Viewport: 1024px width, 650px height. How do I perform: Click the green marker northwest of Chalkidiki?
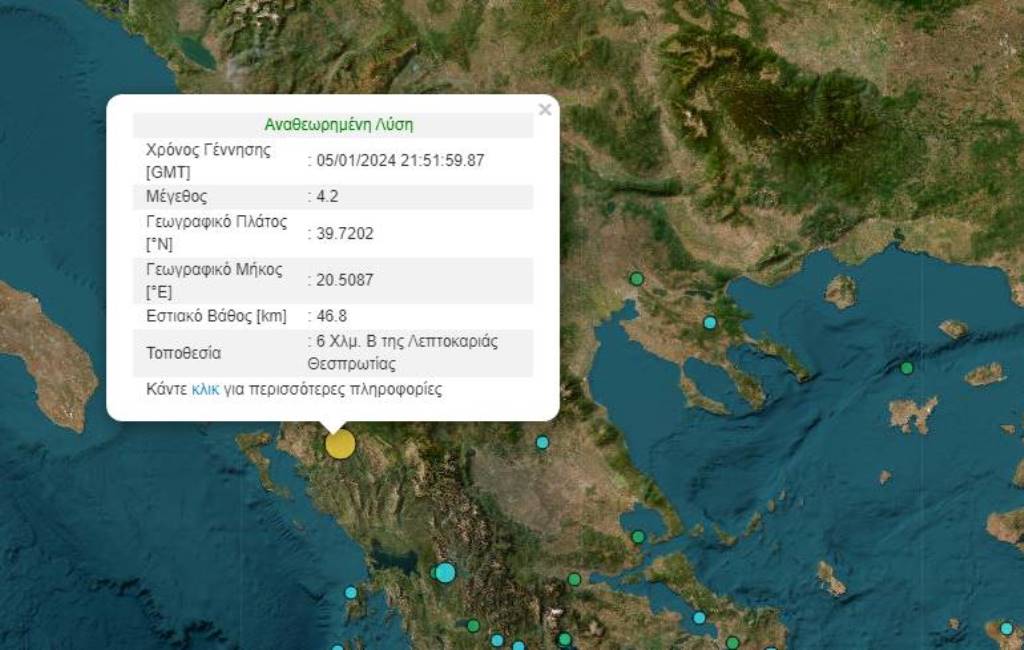pos(636,279)
